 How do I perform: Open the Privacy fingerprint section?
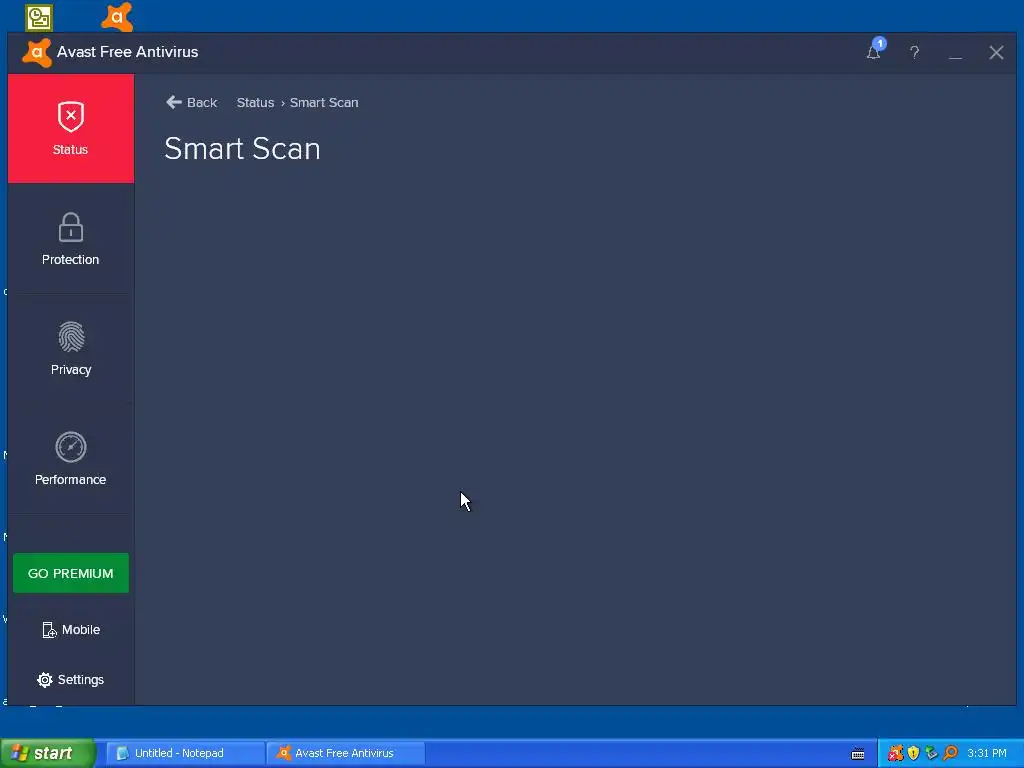[x=71, y=349]
